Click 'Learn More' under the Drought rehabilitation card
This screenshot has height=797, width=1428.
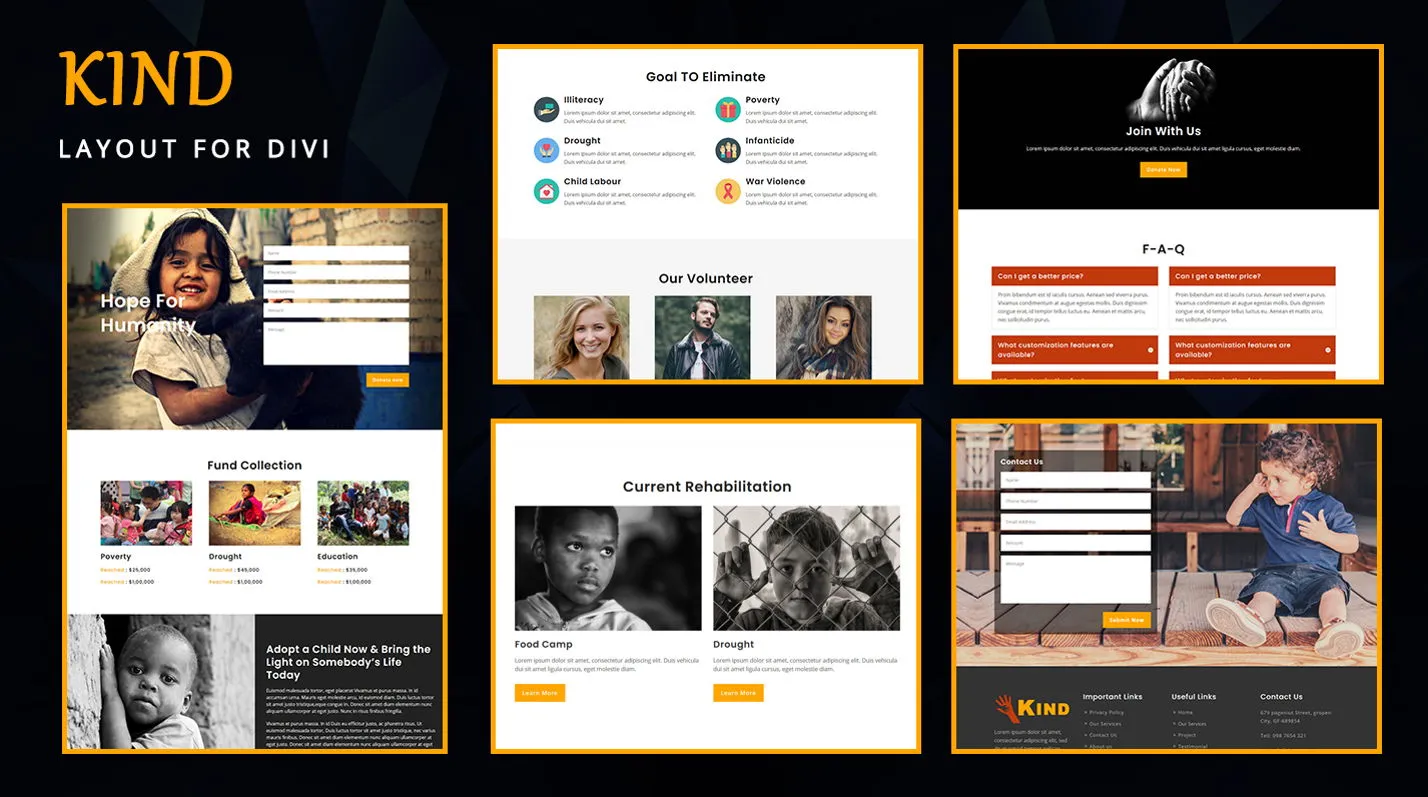738,693
